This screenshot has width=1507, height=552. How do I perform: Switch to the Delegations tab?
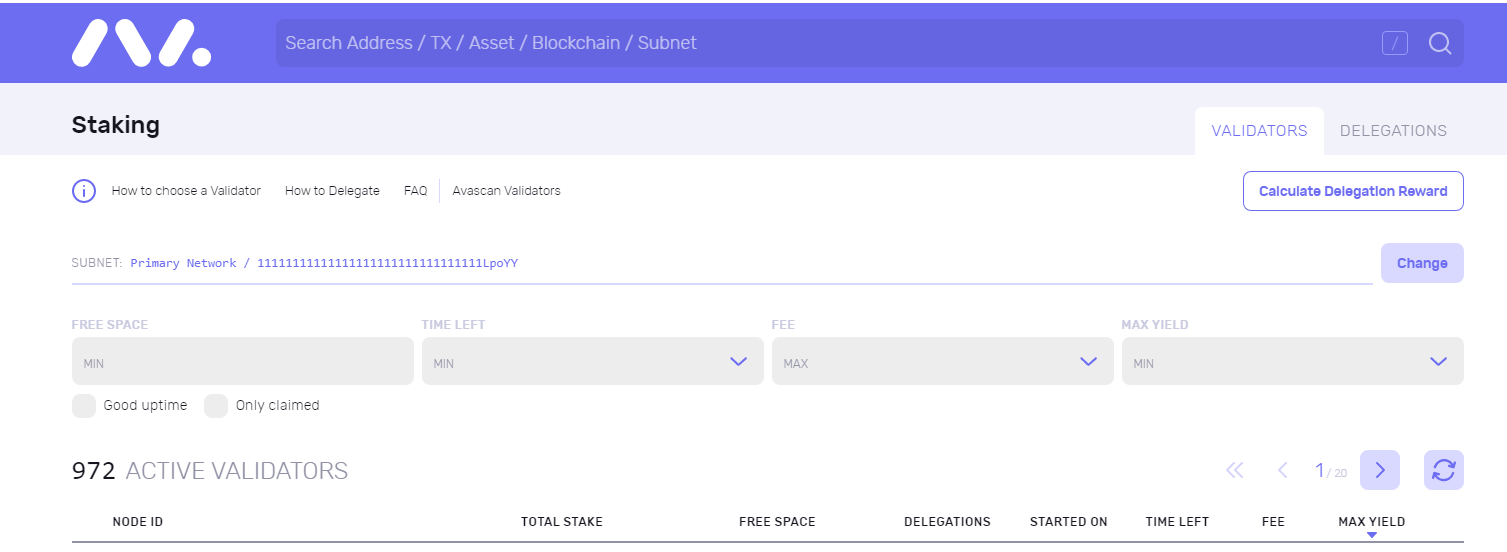click(x=1393, y=131)
